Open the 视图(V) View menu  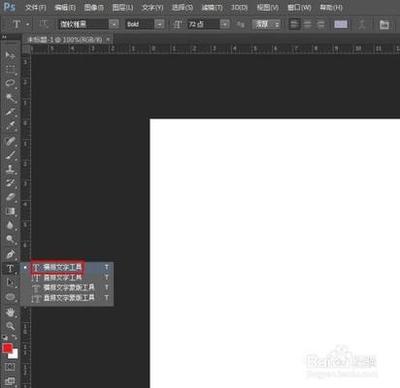268,7
